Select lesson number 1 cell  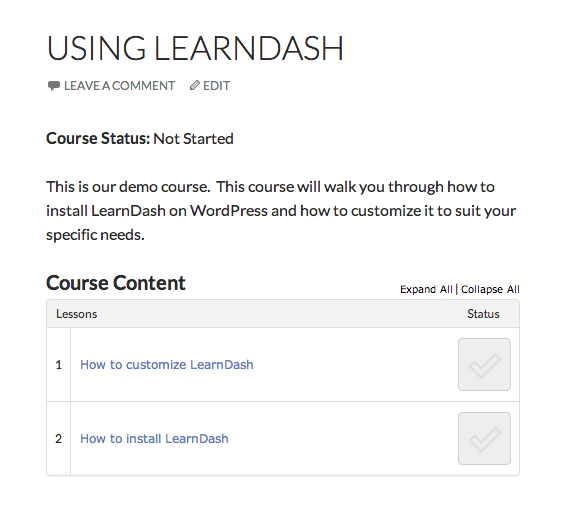(x=58, y=365)
